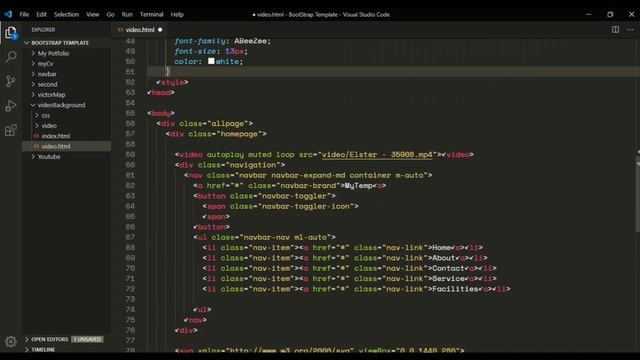
Task: Expand the TIMELINE section
Action: click(x=43, y=349)
